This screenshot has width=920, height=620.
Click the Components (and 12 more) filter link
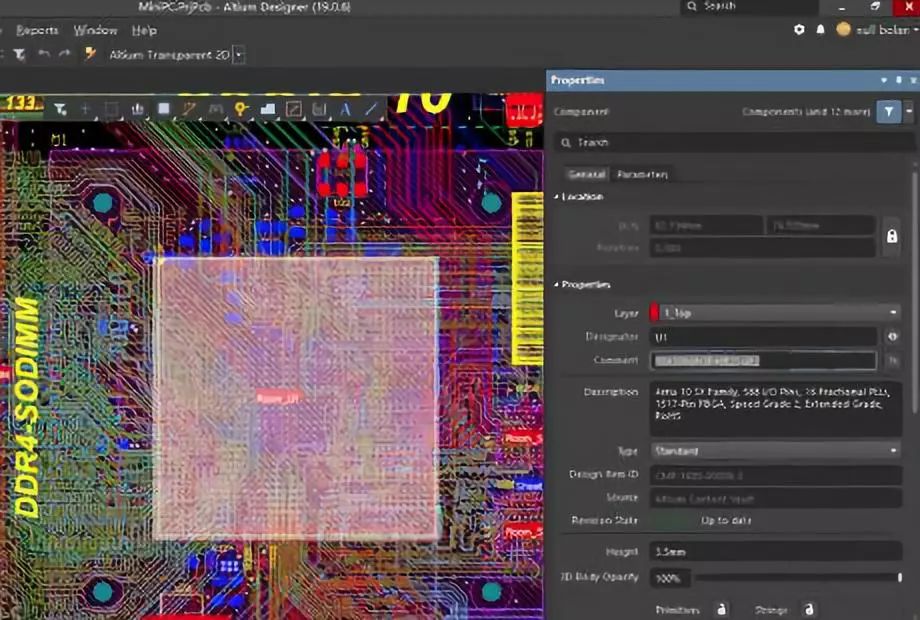pyautogui.click(x=806, y=111)
